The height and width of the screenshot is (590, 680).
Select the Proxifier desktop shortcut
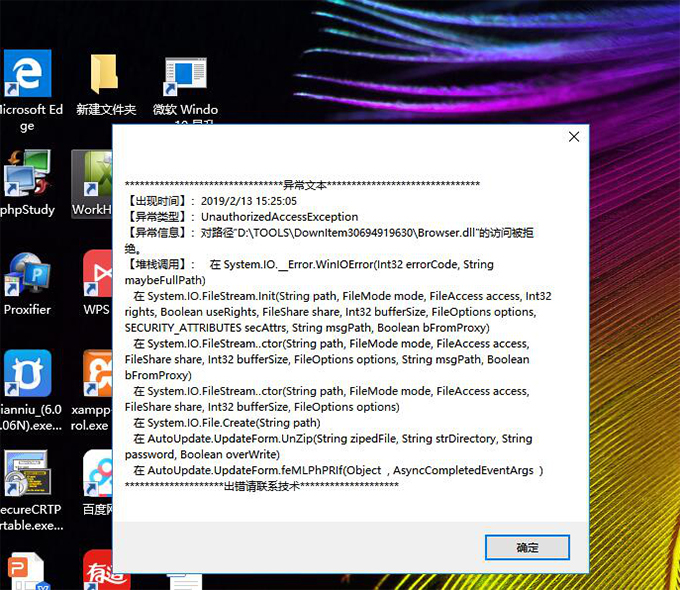(x=27, y=275)
